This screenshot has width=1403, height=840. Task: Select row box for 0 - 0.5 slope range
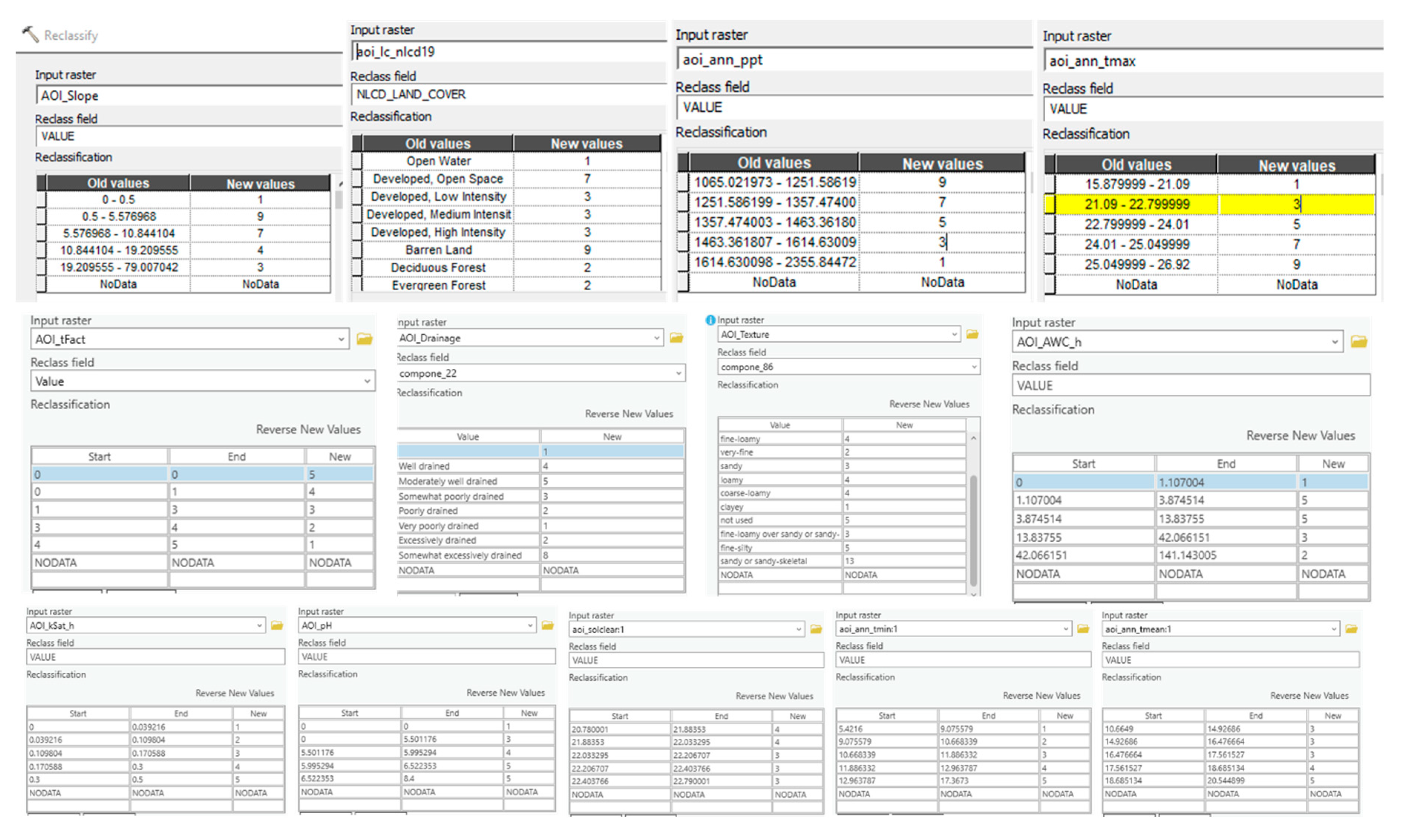pos(41,200)
